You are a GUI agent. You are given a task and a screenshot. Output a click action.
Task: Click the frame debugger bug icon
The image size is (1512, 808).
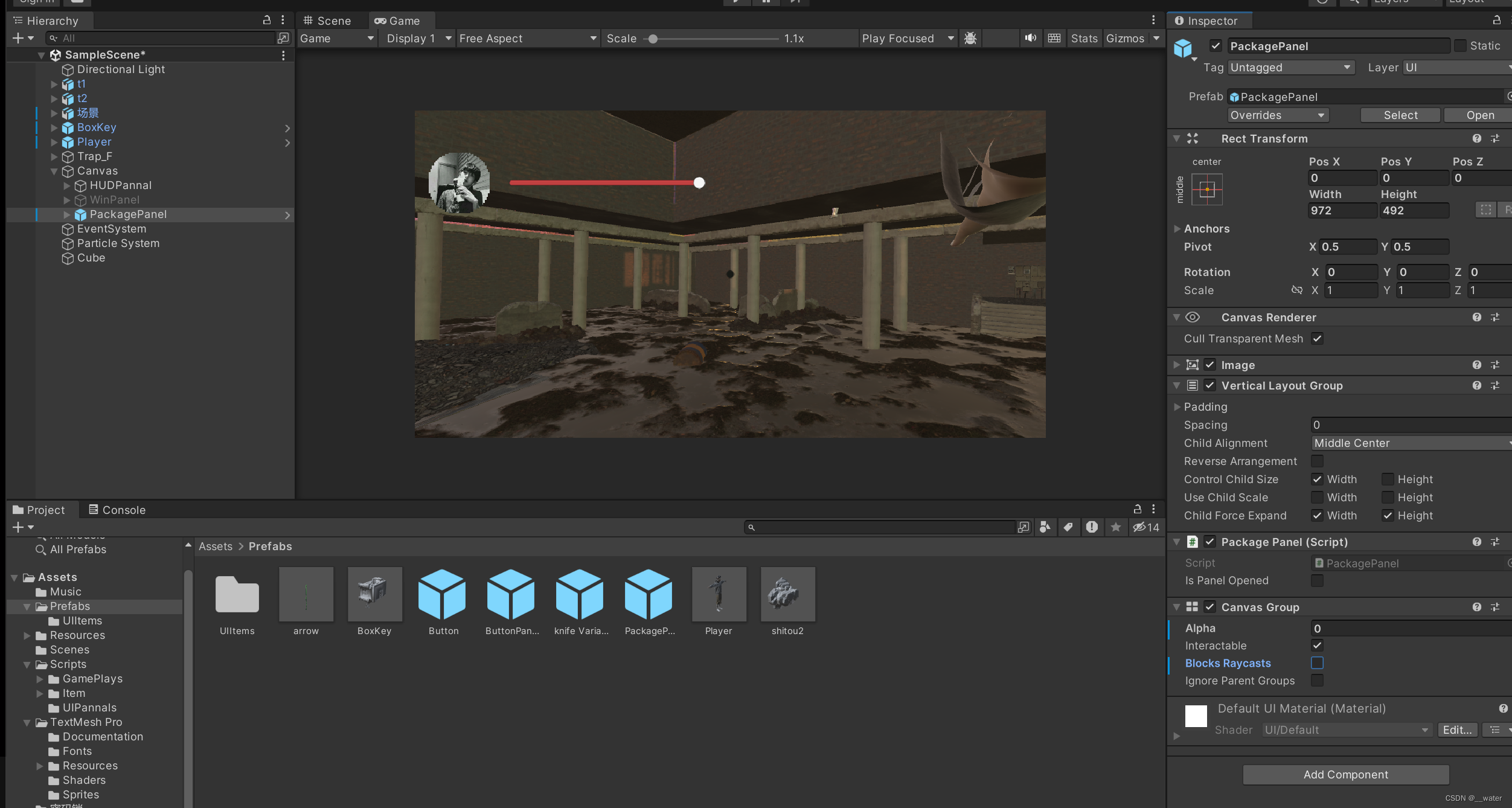(x=970, y=38)
